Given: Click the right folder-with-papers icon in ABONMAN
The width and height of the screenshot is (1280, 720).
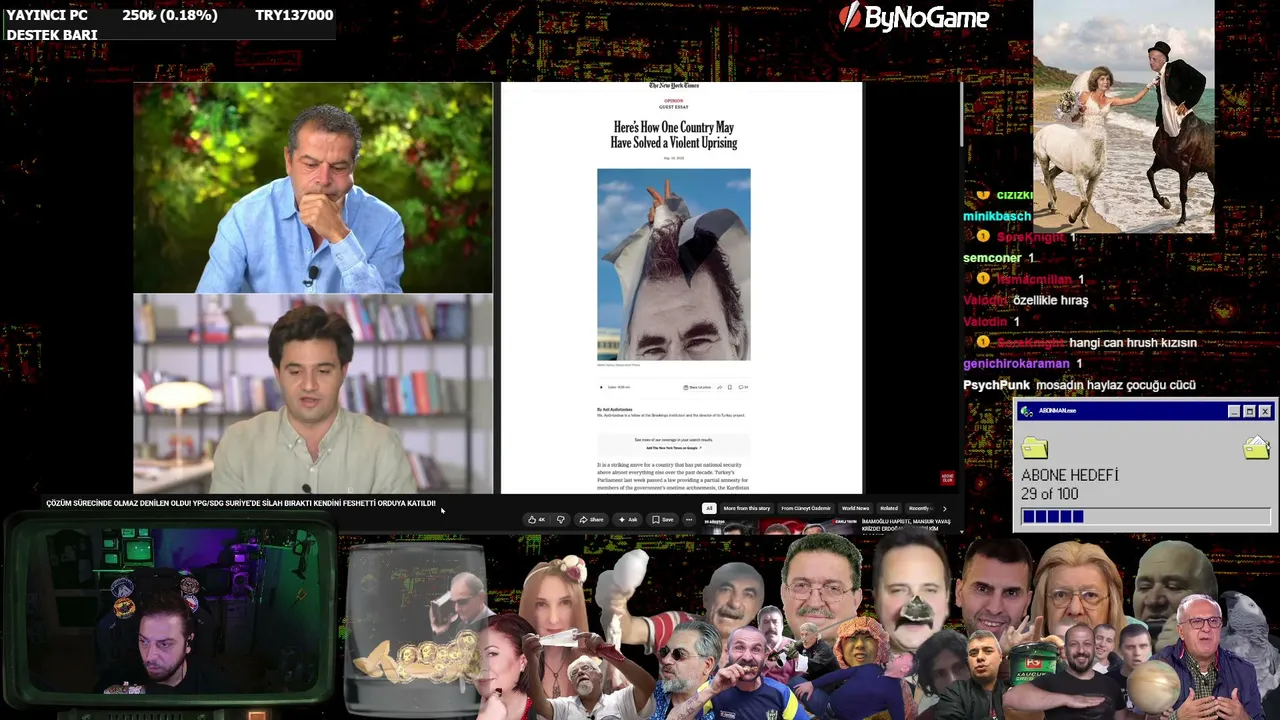Looking at the screenshot, I should click(1256, 446).
